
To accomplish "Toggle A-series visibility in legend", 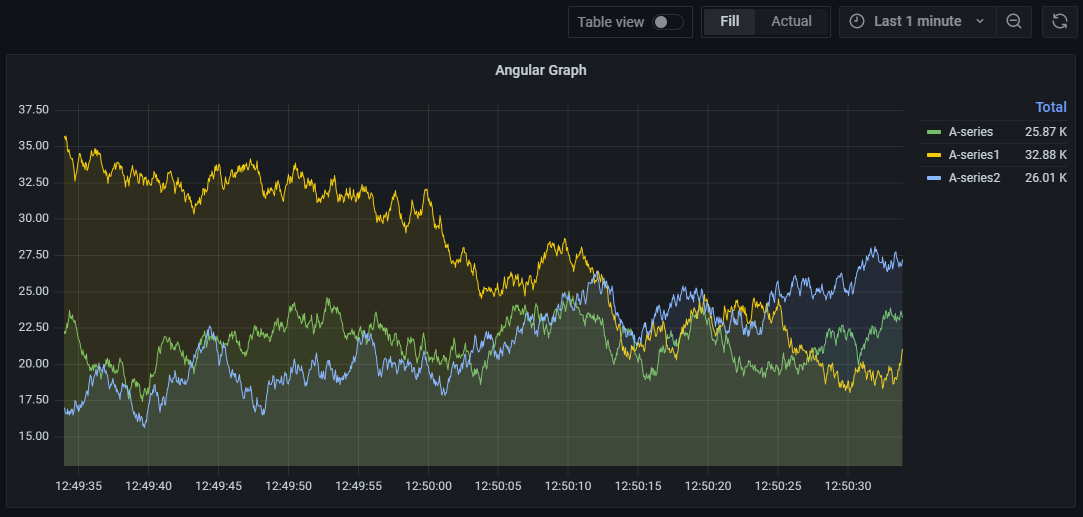I will (x=970, y=131).
